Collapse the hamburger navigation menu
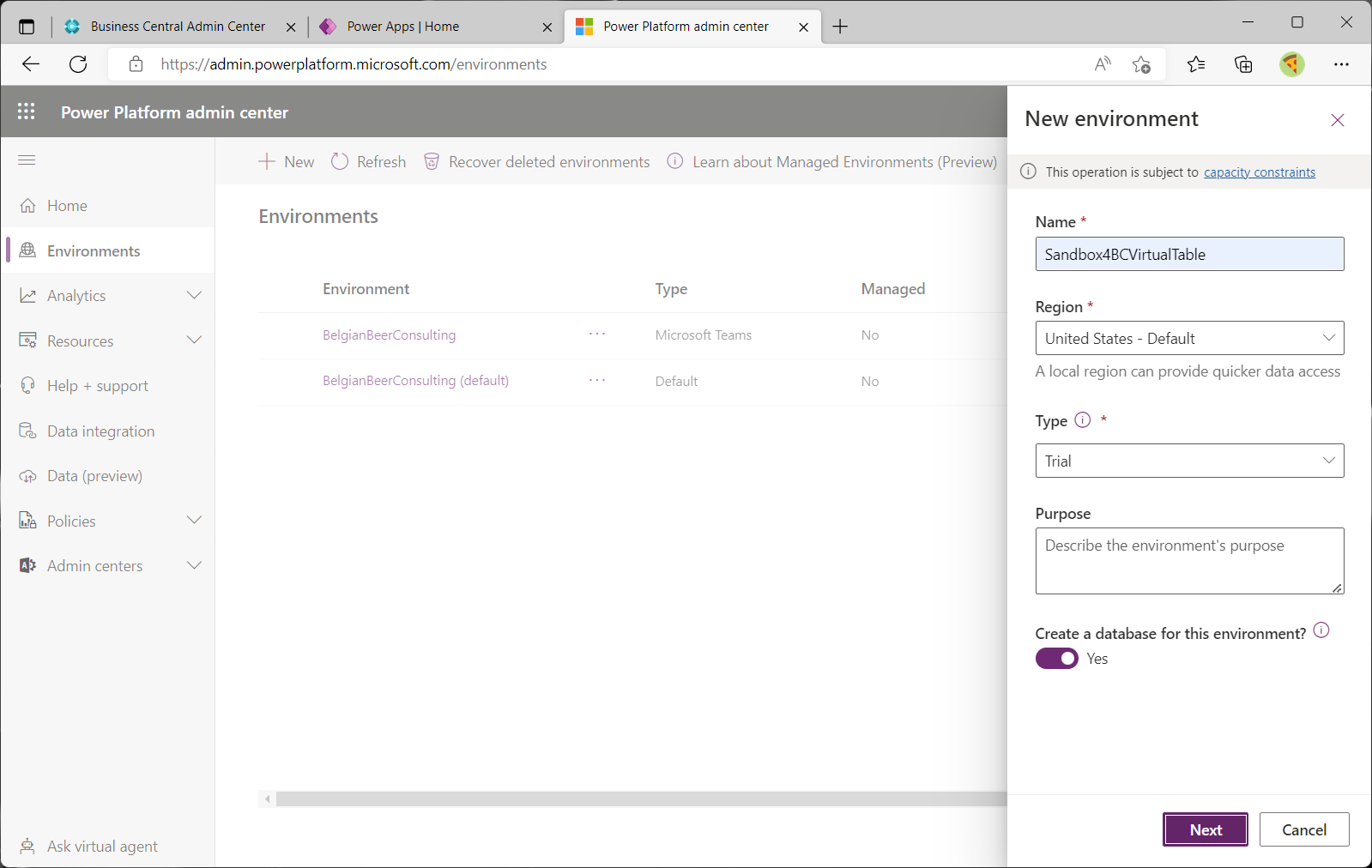This screenshot has height=868, width=1372. [x=27, y=160]
